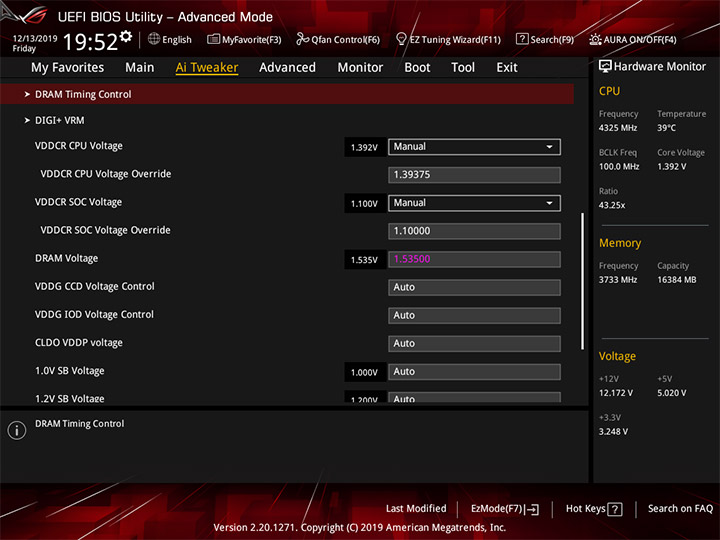Click the 1.535V DRAM voltage readout
Viewport: 720px width, 540px height.
[x=364, y=260]
